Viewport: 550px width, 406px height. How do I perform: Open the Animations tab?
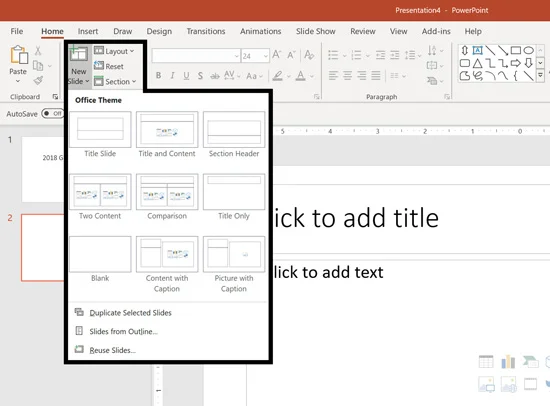coord(261,31)
